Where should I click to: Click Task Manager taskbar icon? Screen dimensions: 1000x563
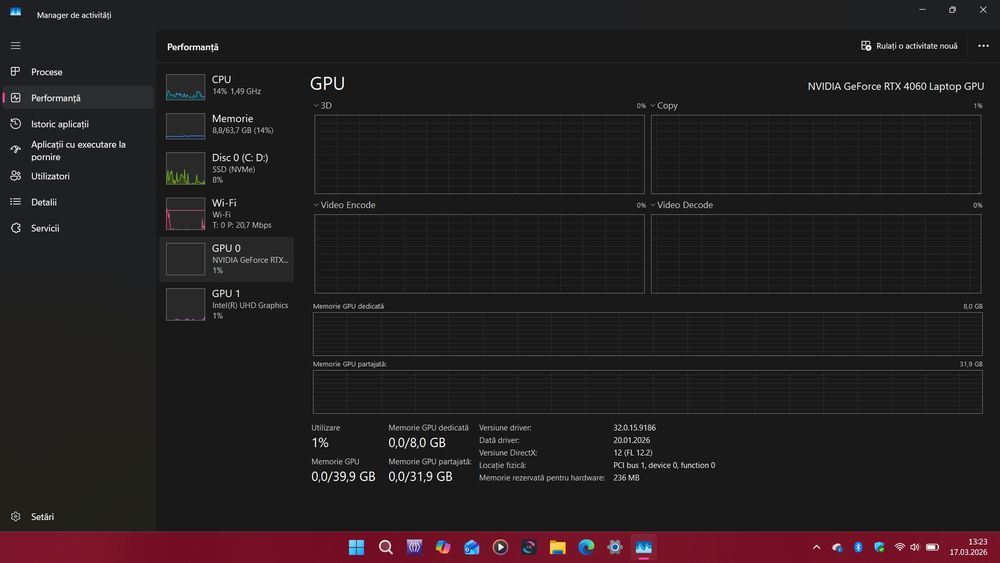pyautogui.click(x=643, y=547)
